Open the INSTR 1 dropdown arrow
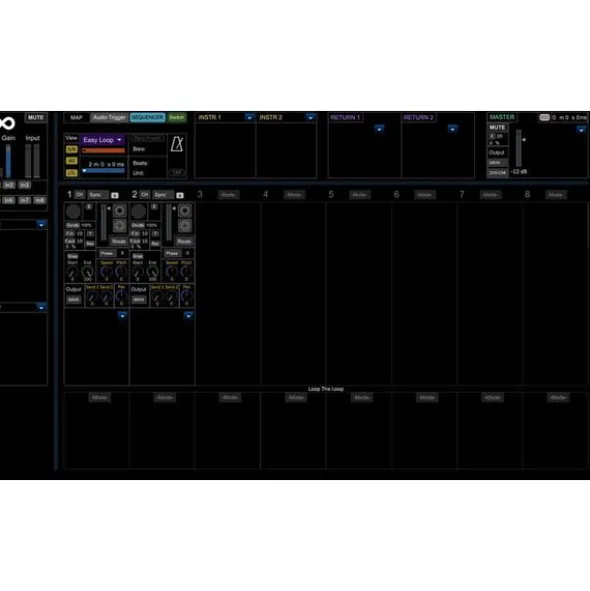Viewport: 590px width, 591px height. tap(249, 118)
